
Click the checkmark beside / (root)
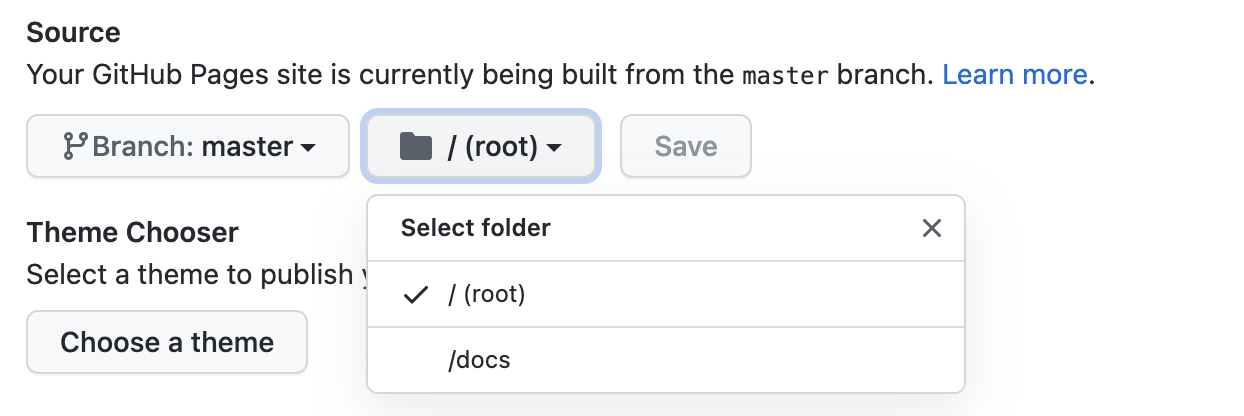click(415, 295)
